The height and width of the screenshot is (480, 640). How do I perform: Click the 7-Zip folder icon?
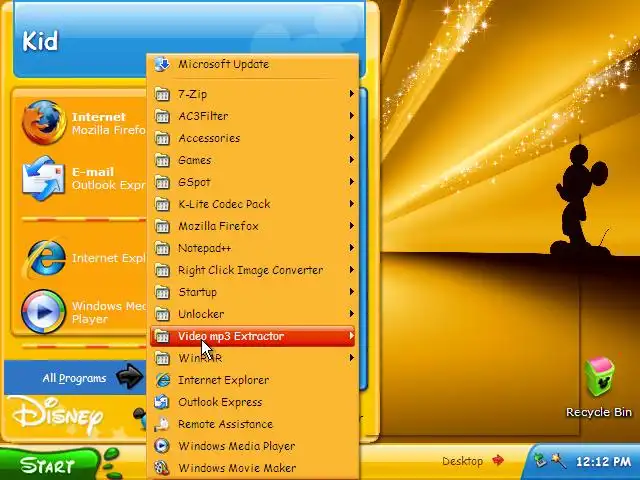[x=162, y=94]
